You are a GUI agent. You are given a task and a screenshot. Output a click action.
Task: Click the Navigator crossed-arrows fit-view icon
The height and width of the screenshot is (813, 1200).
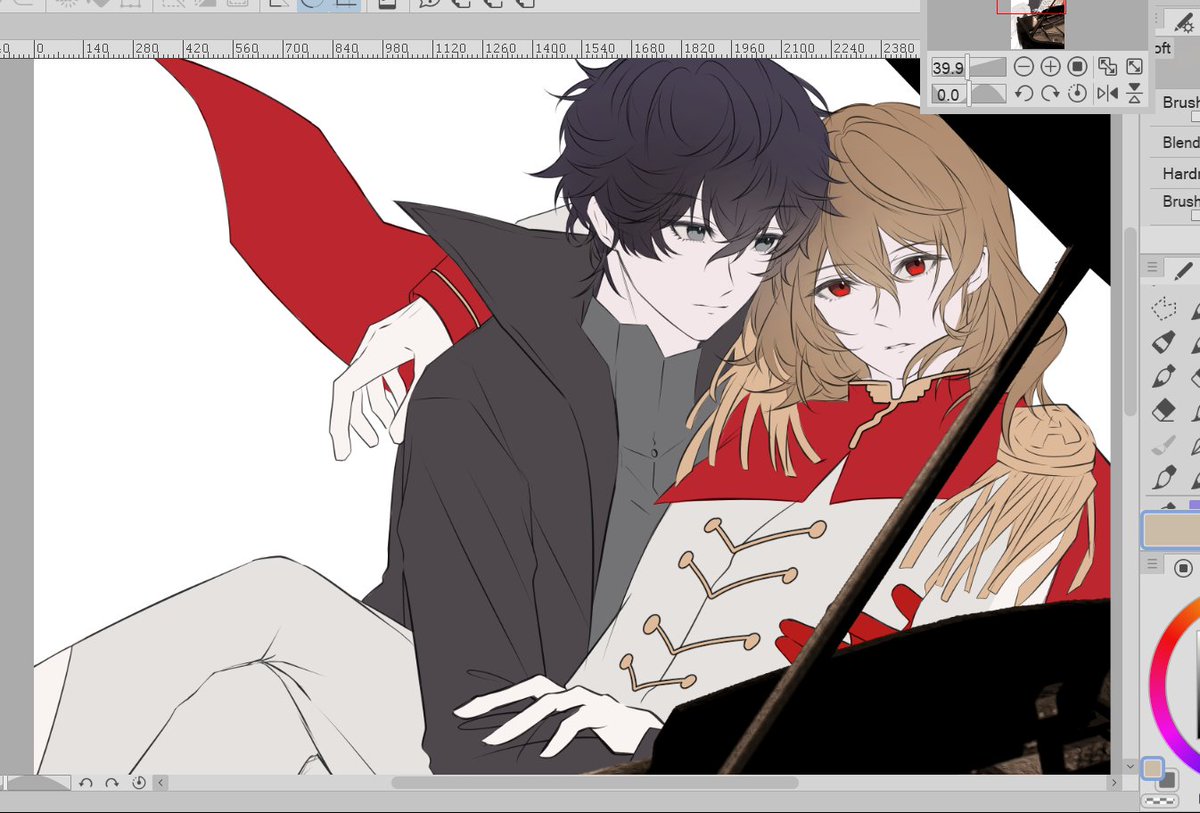[x=1107, y=67]
